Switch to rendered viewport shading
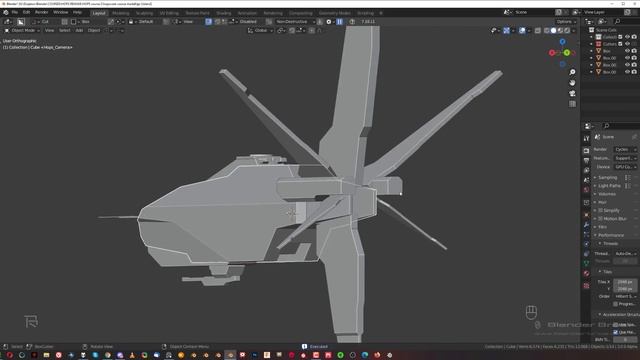The image size is (640, 360). point(567,30)
